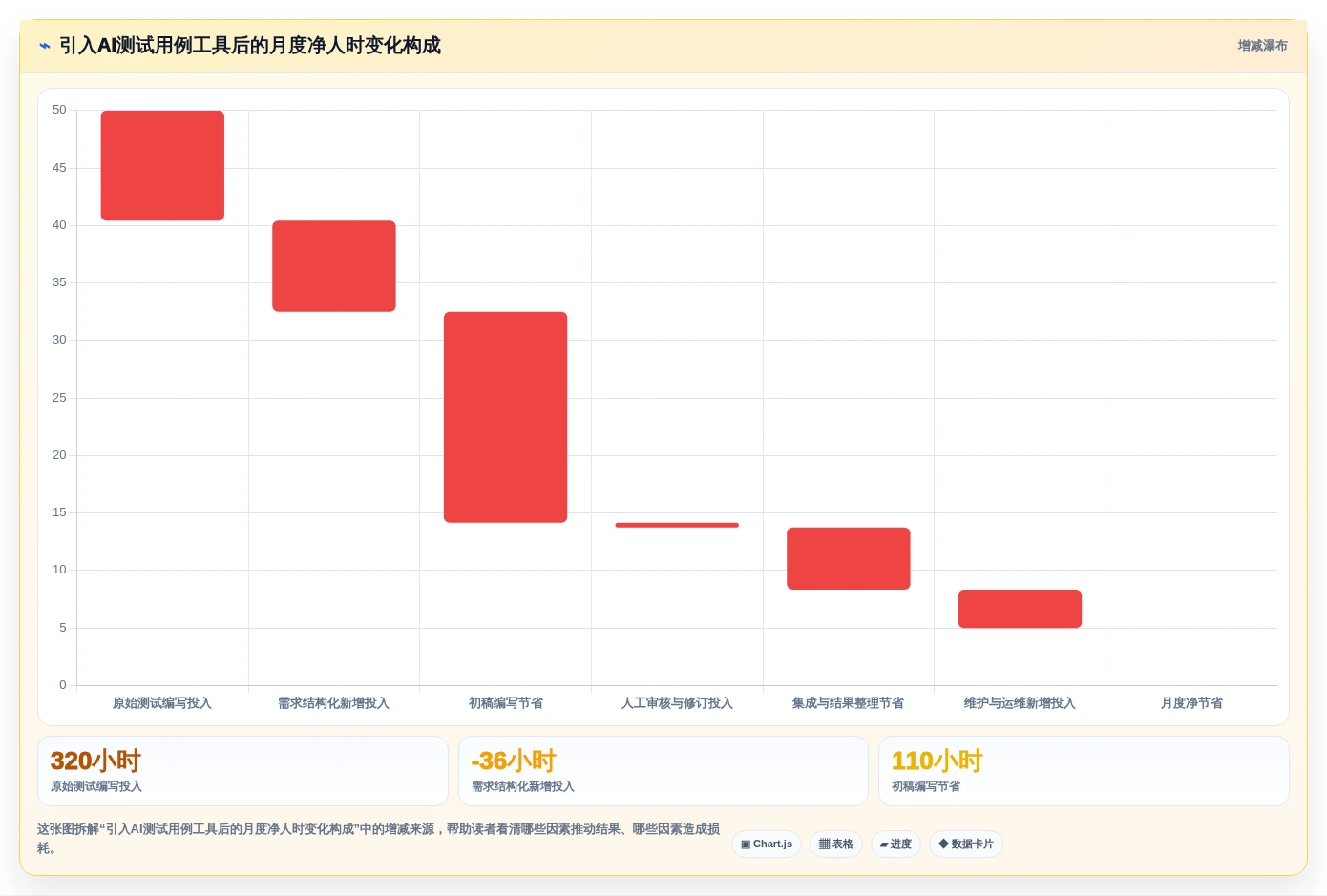
Task: Select the 初稿编写节省 waterfall bar
Action: point(505,417)
